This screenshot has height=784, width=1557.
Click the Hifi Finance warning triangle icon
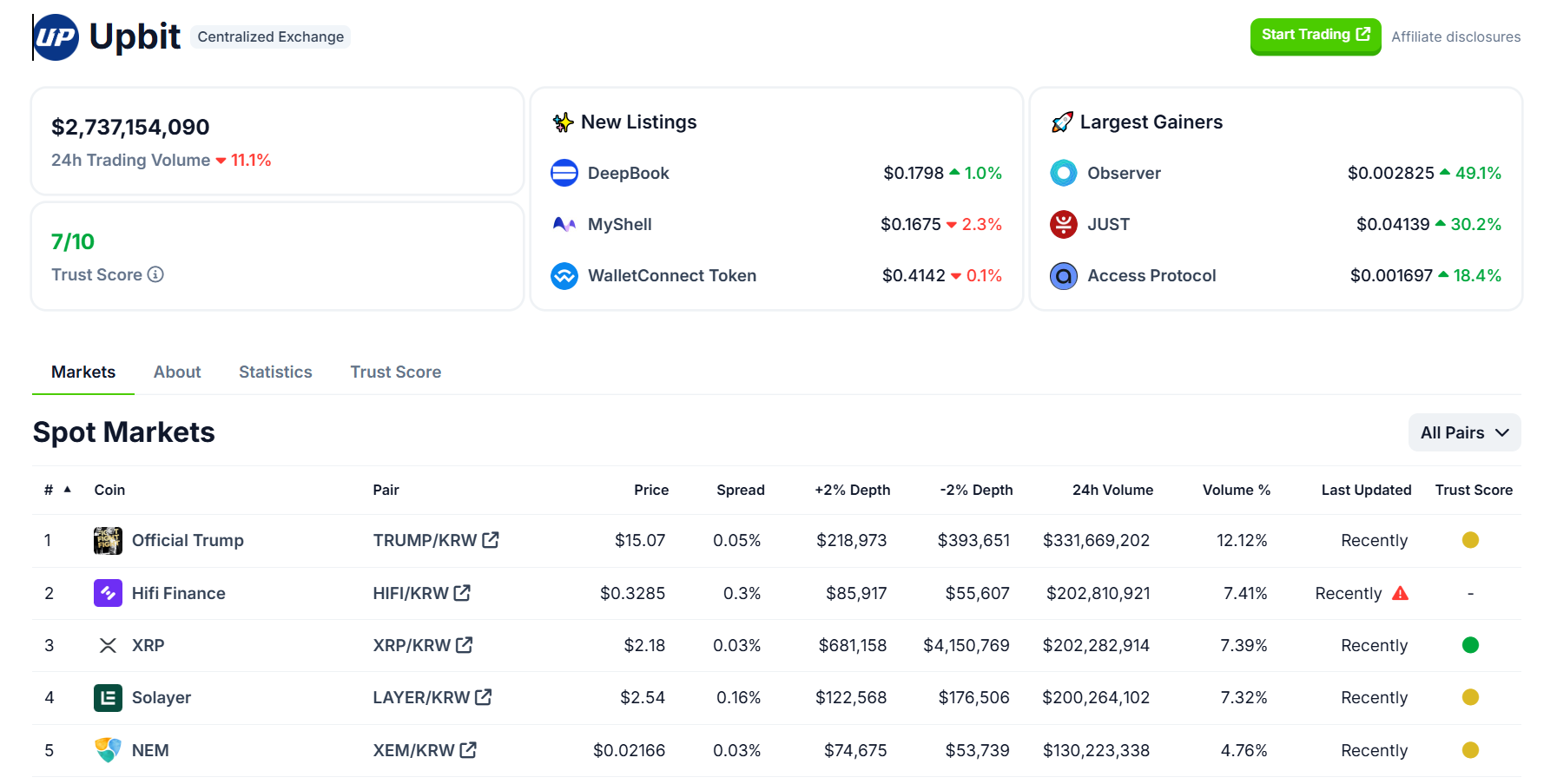pyautogui.click(x=1400, y=593)
